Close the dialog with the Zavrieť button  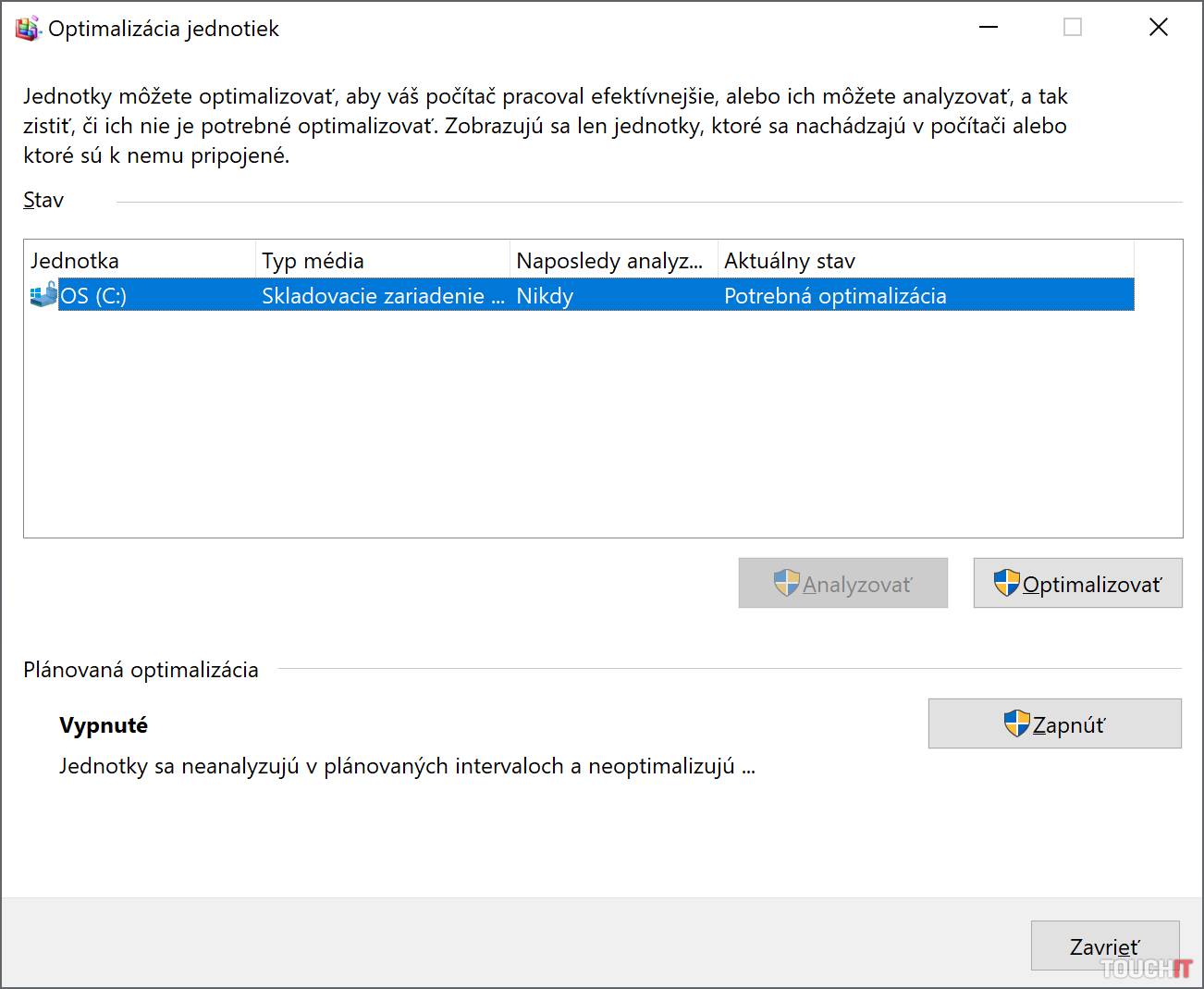pyautogui.click(x=1105, y=946)
